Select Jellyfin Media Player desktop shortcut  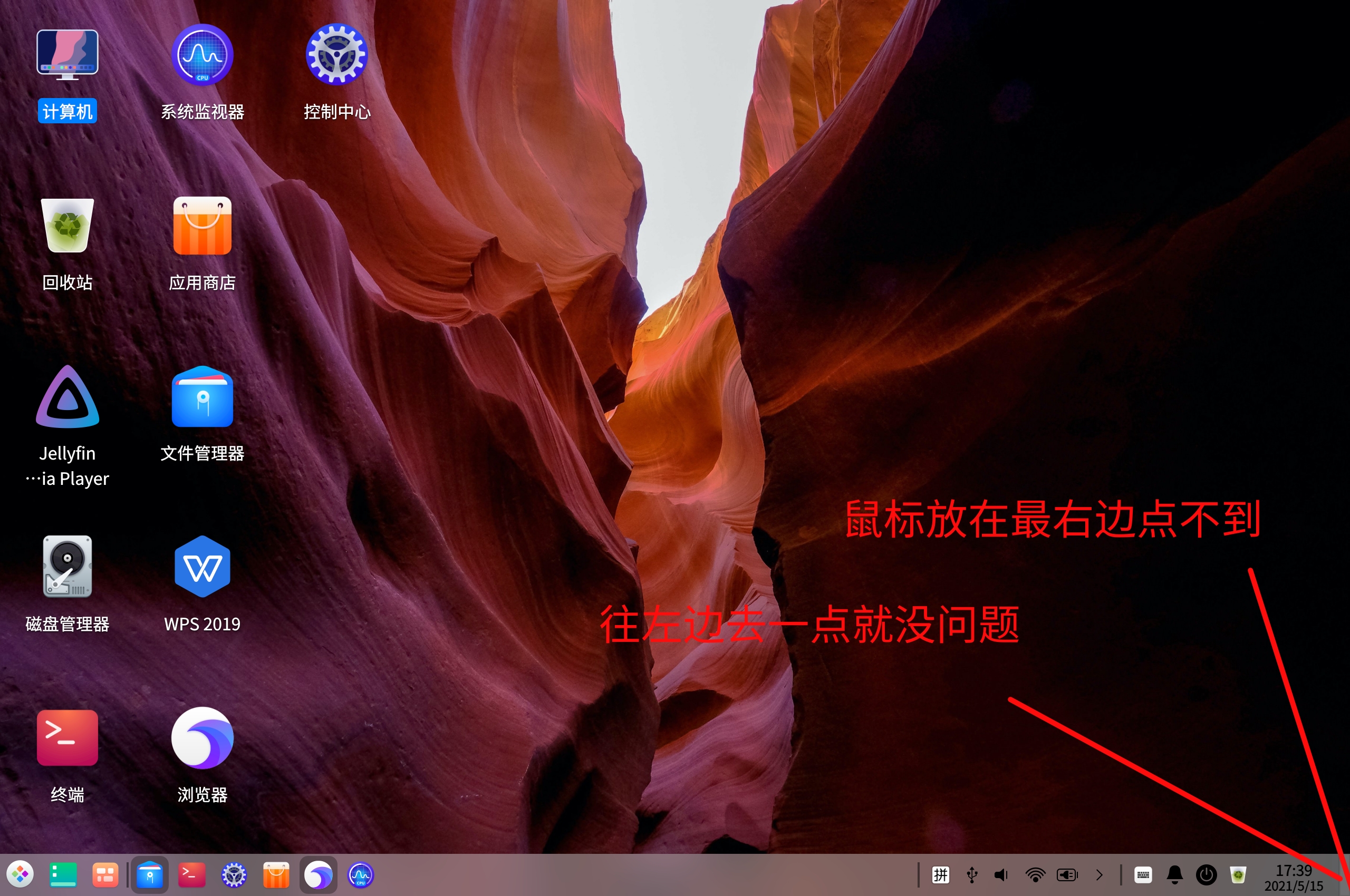tap(67, 398)
